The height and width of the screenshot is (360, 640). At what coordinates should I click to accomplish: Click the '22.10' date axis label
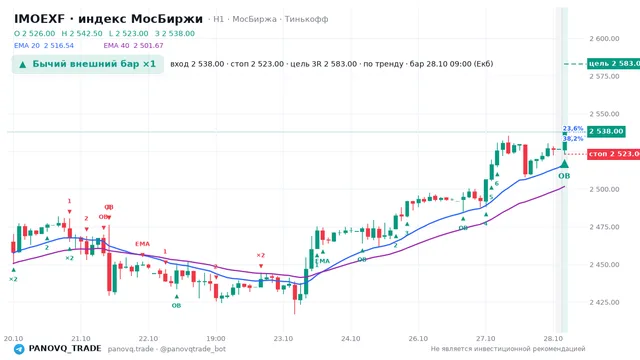pyautogui.click(x=148, y=339)
